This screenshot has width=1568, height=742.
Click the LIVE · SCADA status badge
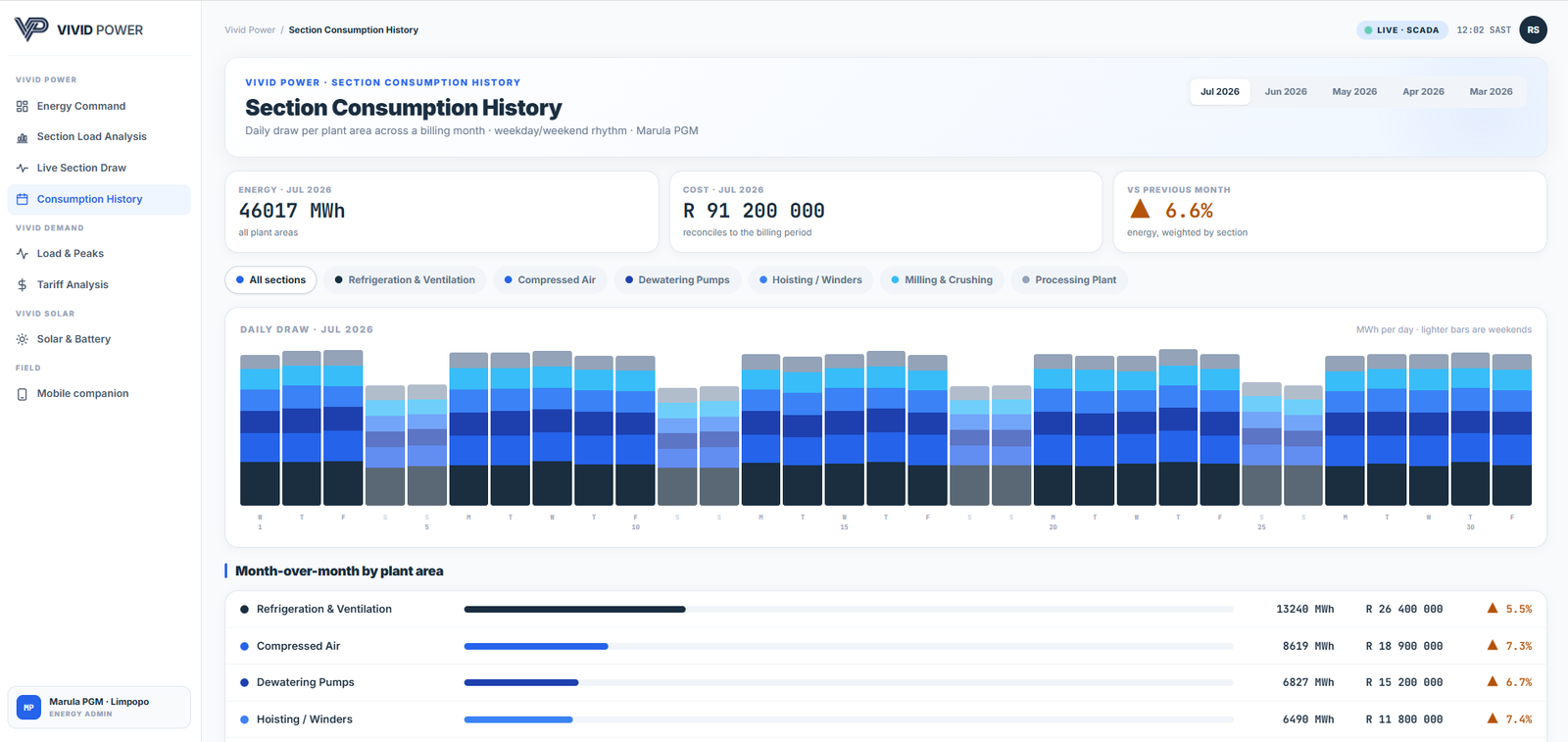[x=1401, y=30]
